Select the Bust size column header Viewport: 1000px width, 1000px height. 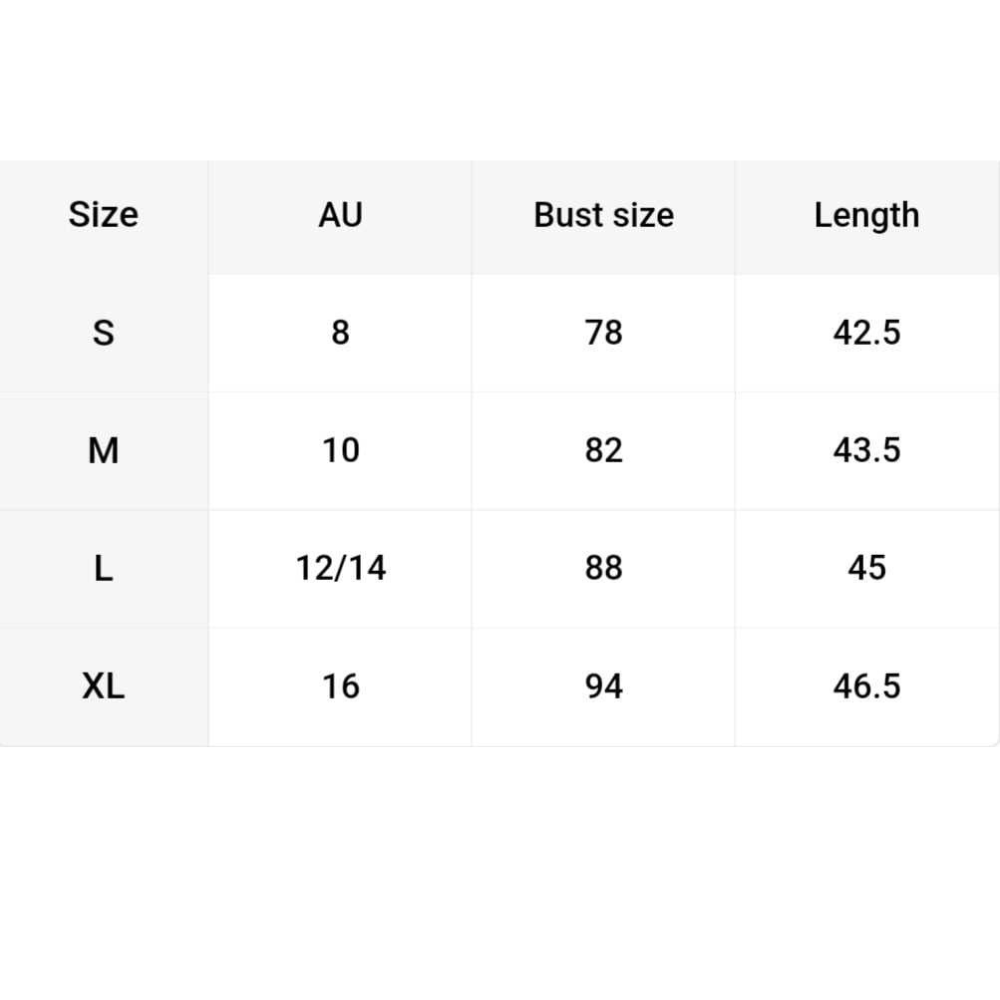pyautogui.click(x=603, y=215)
